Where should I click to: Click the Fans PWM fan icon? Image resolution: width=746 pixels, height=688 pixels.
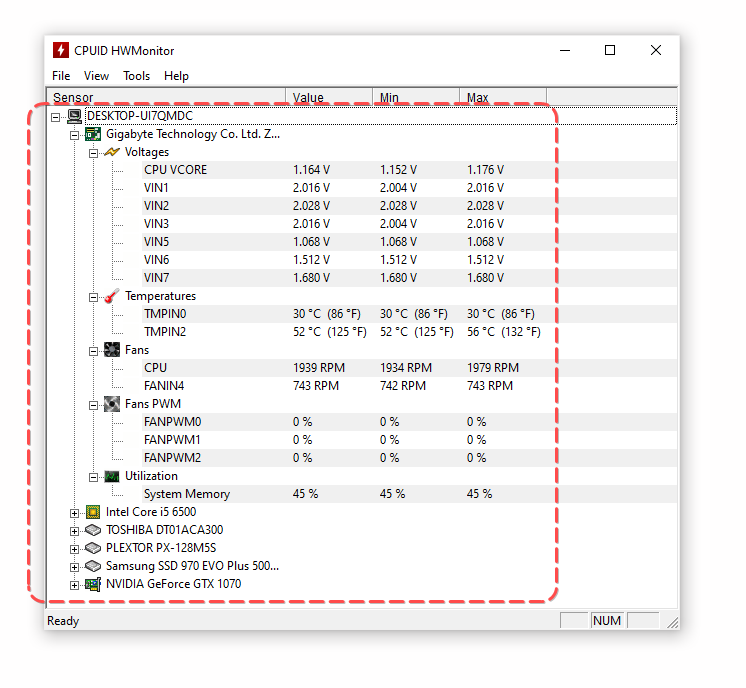pyautogui.click(x=112, y=404)
